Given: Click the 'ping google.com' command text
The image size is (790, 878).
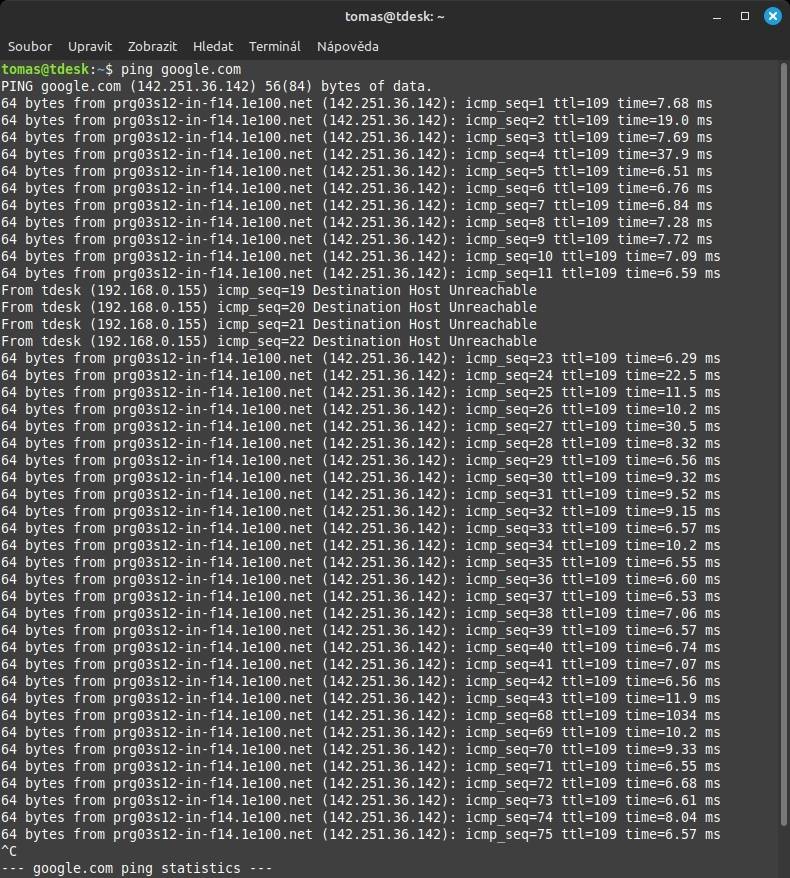Looking at the screenshot, I should (181, 69).
